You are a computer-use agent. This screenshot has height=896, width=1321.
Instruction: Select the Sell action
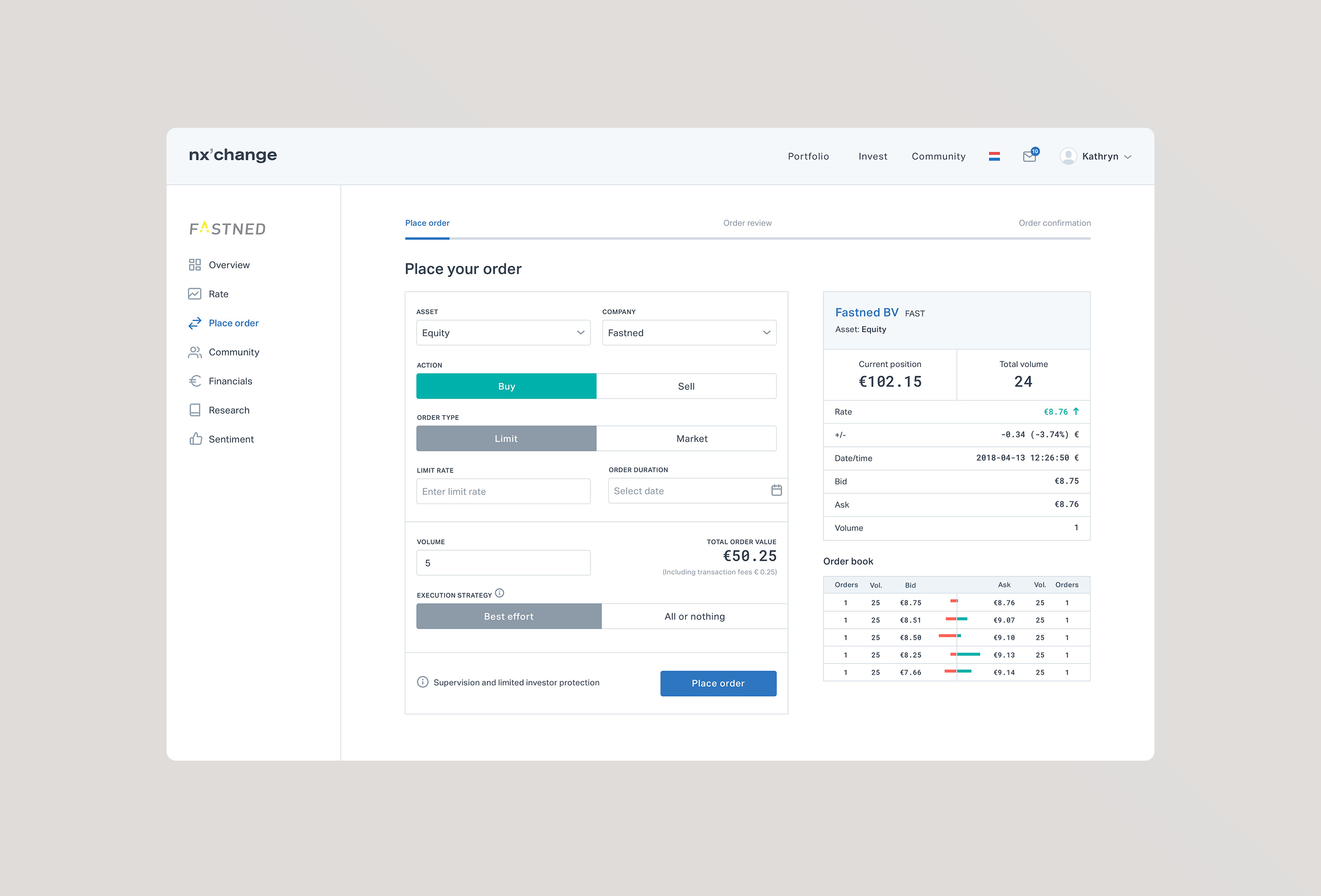pyautogui.click(x=686, y=386)
